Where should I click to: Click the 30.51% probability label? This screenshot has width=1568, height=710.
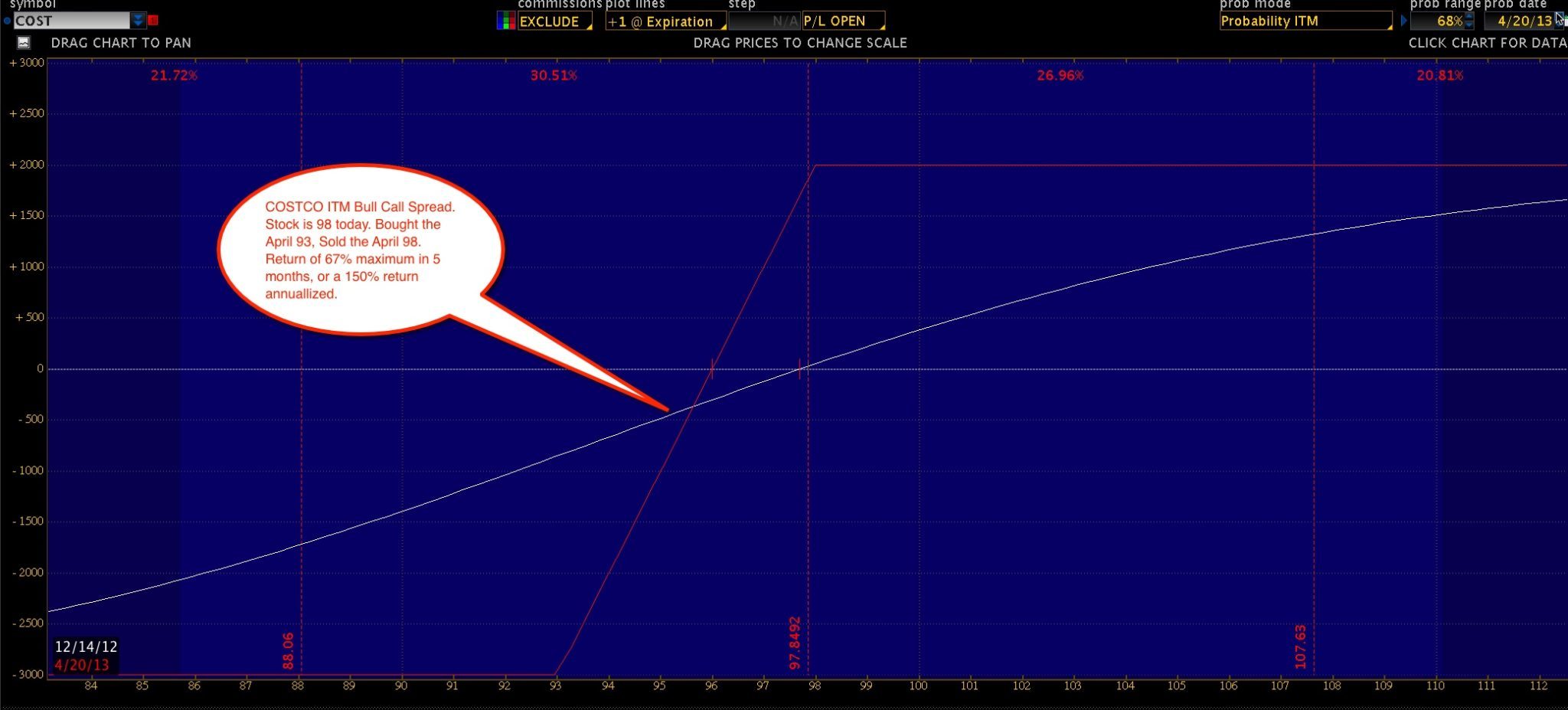click(x=554, y=75)
